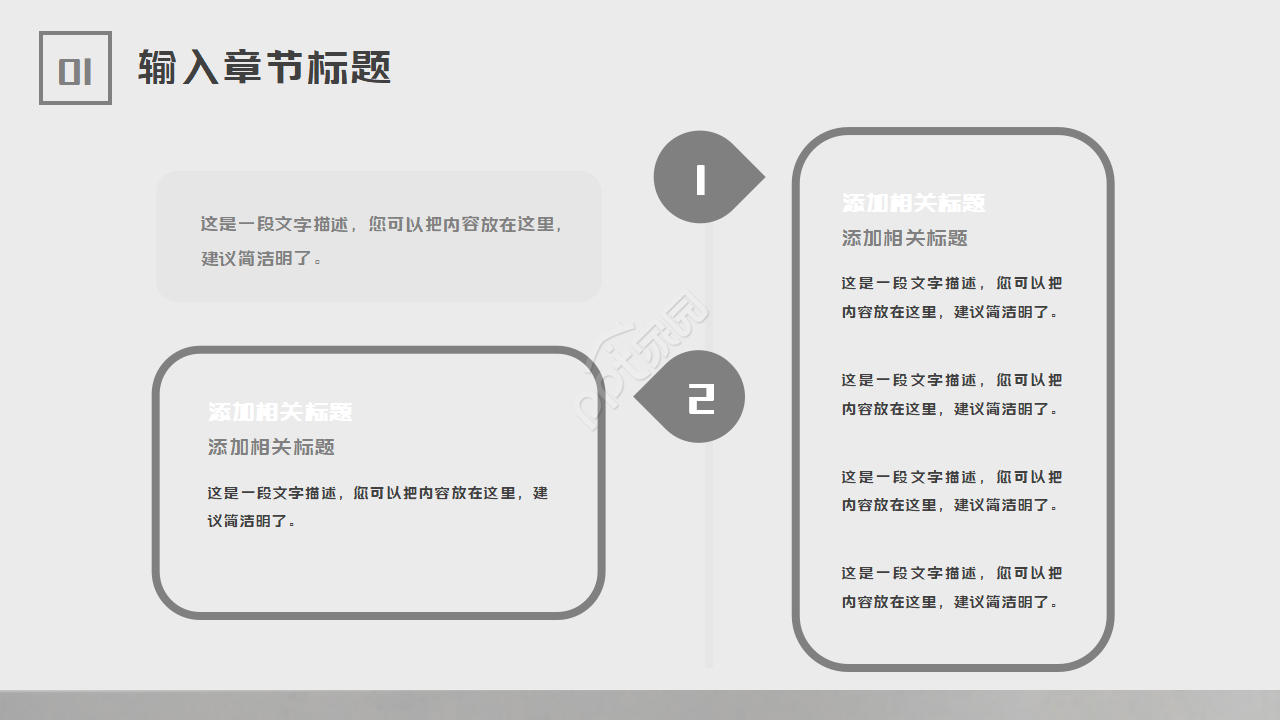
Task: Click the description text inside the left panel
Action: click(x=378, y=506)
